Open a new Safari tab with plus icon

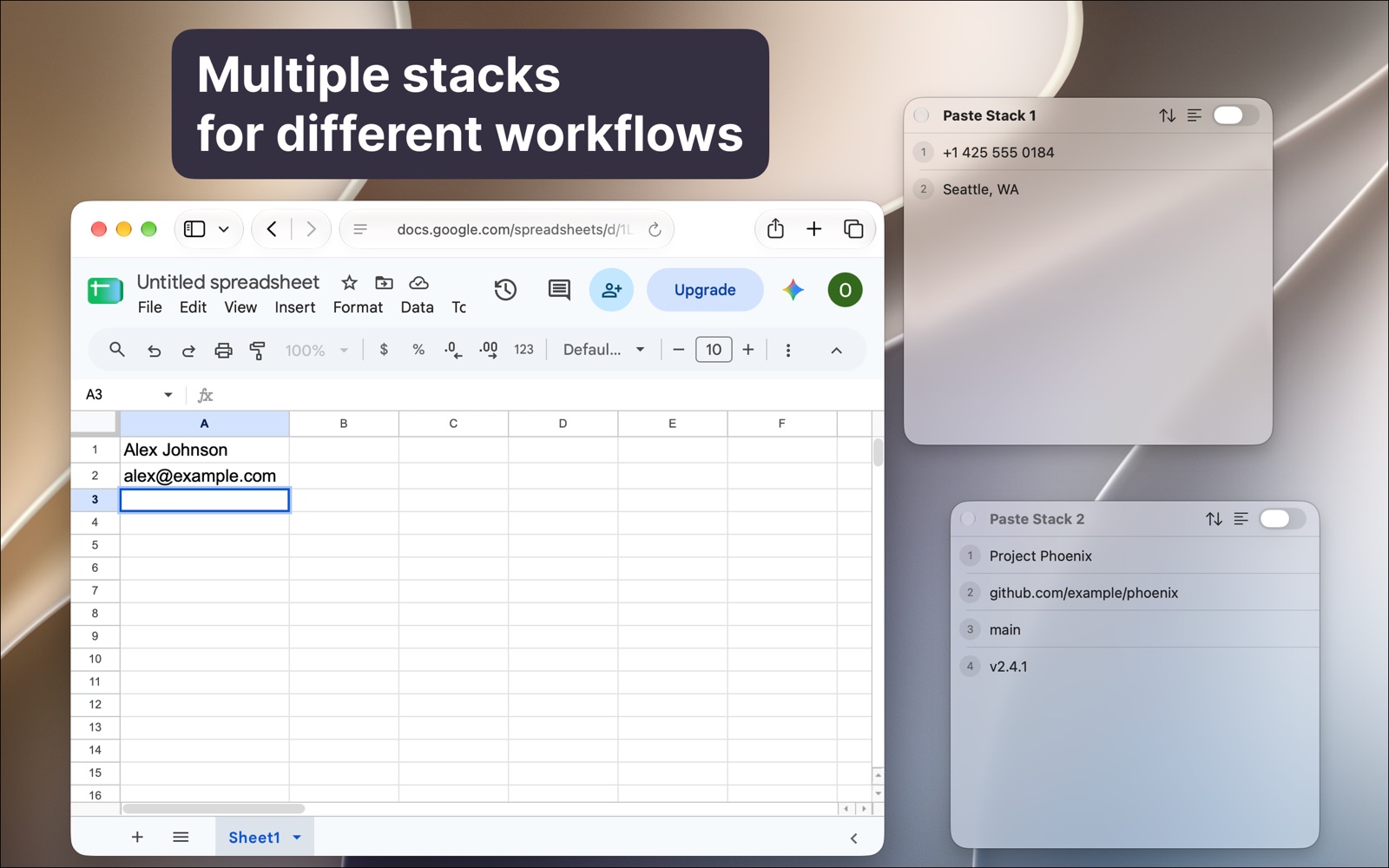(813, 229)
